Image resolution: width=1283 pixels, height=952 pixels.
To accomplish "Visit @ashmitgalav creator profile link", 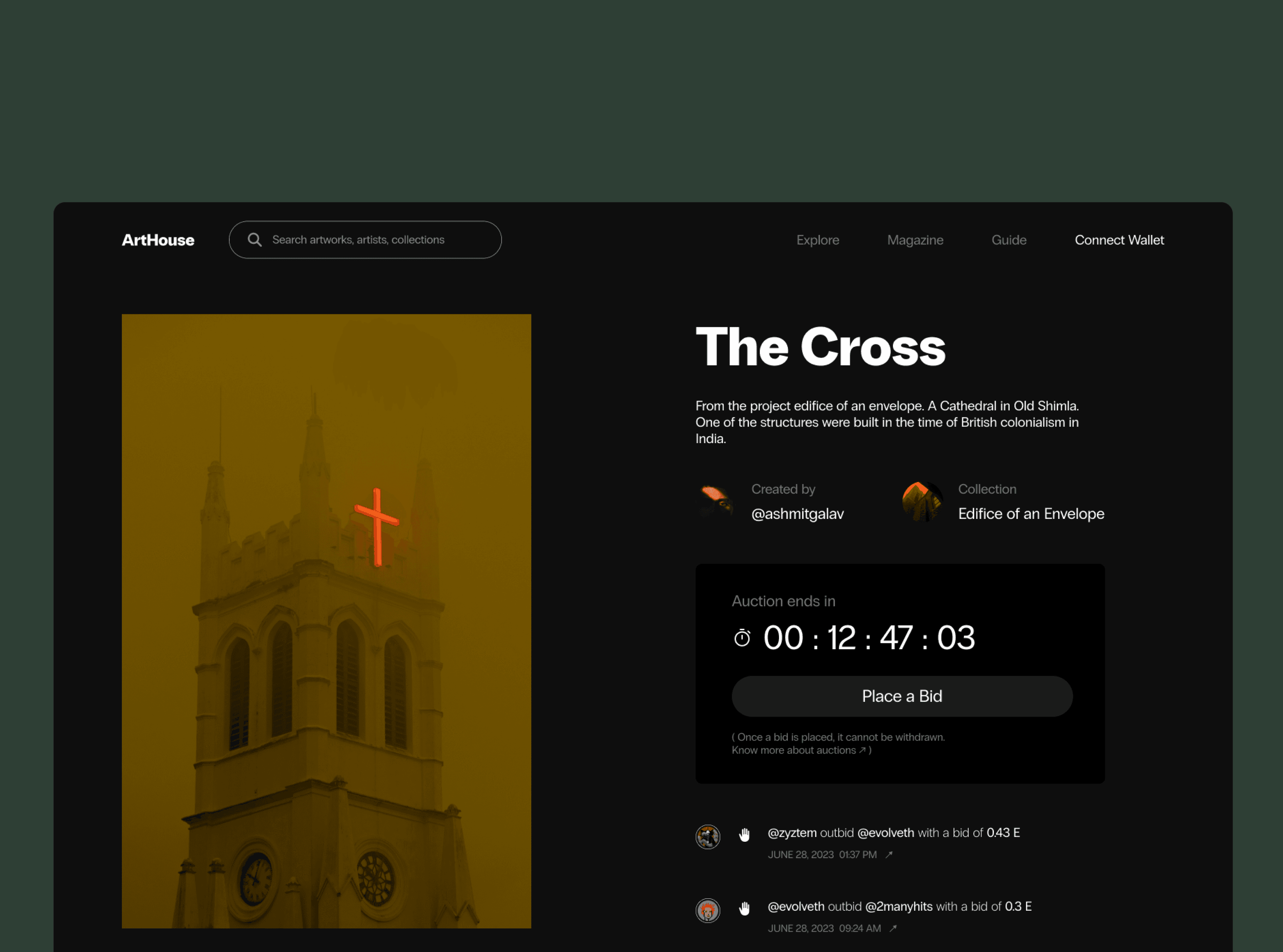I will tap(797, 513).
